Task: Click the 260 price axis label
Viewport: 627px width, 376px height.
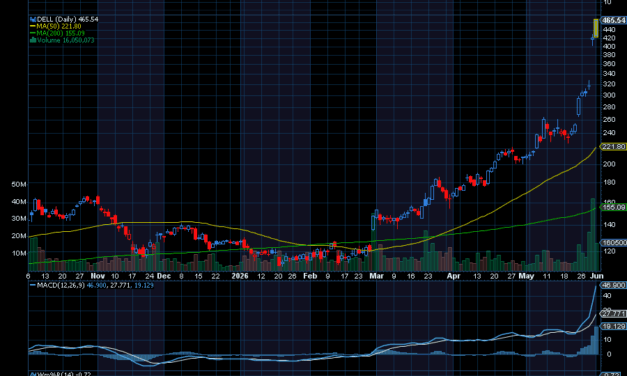Action: [609, 120]
